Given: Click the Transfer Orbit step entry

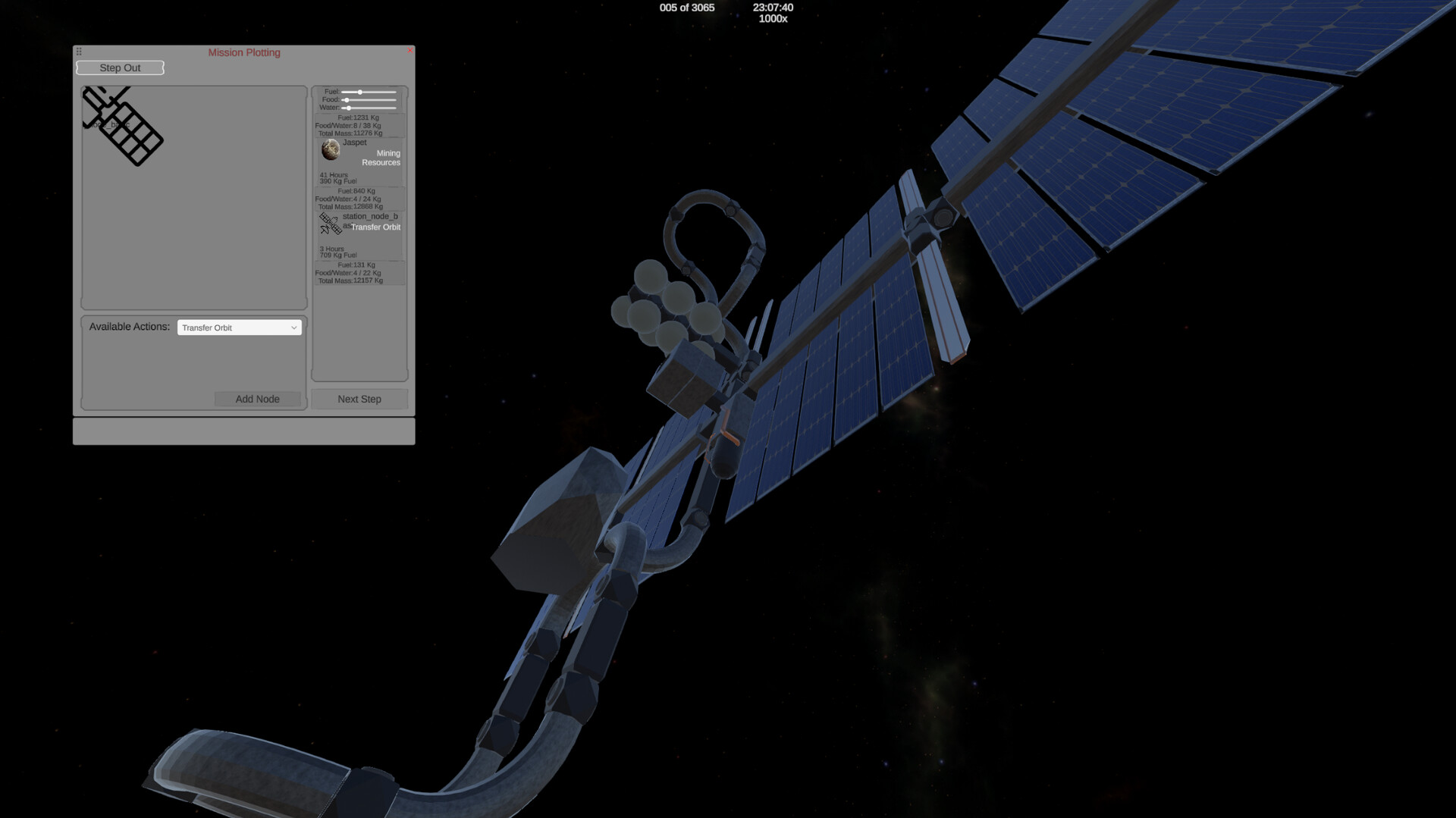Looking at the screenshot, I should click(376, 227).
